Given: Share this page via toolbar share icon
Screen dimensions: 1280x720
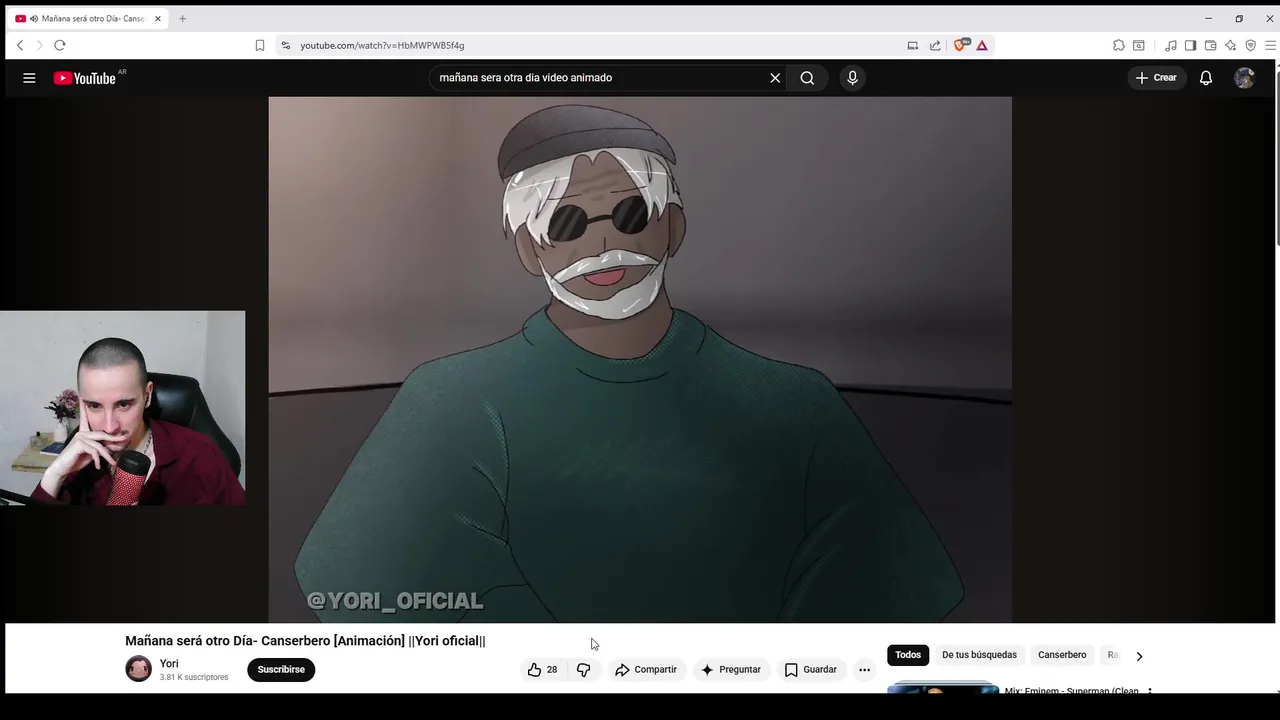Looking at the screenshot, I should [x=935, y=45].
